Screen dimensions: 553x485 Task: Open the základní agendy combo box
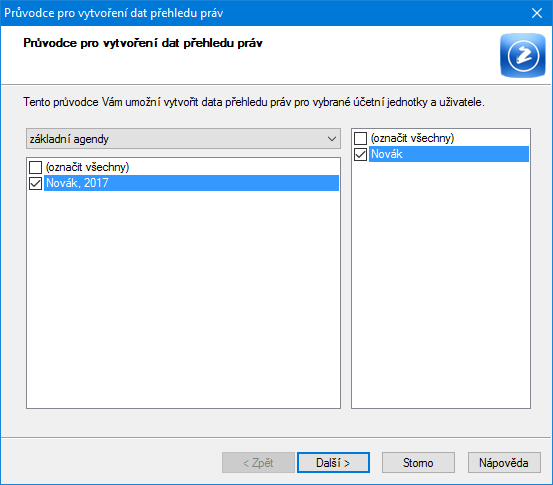point(183,139)
